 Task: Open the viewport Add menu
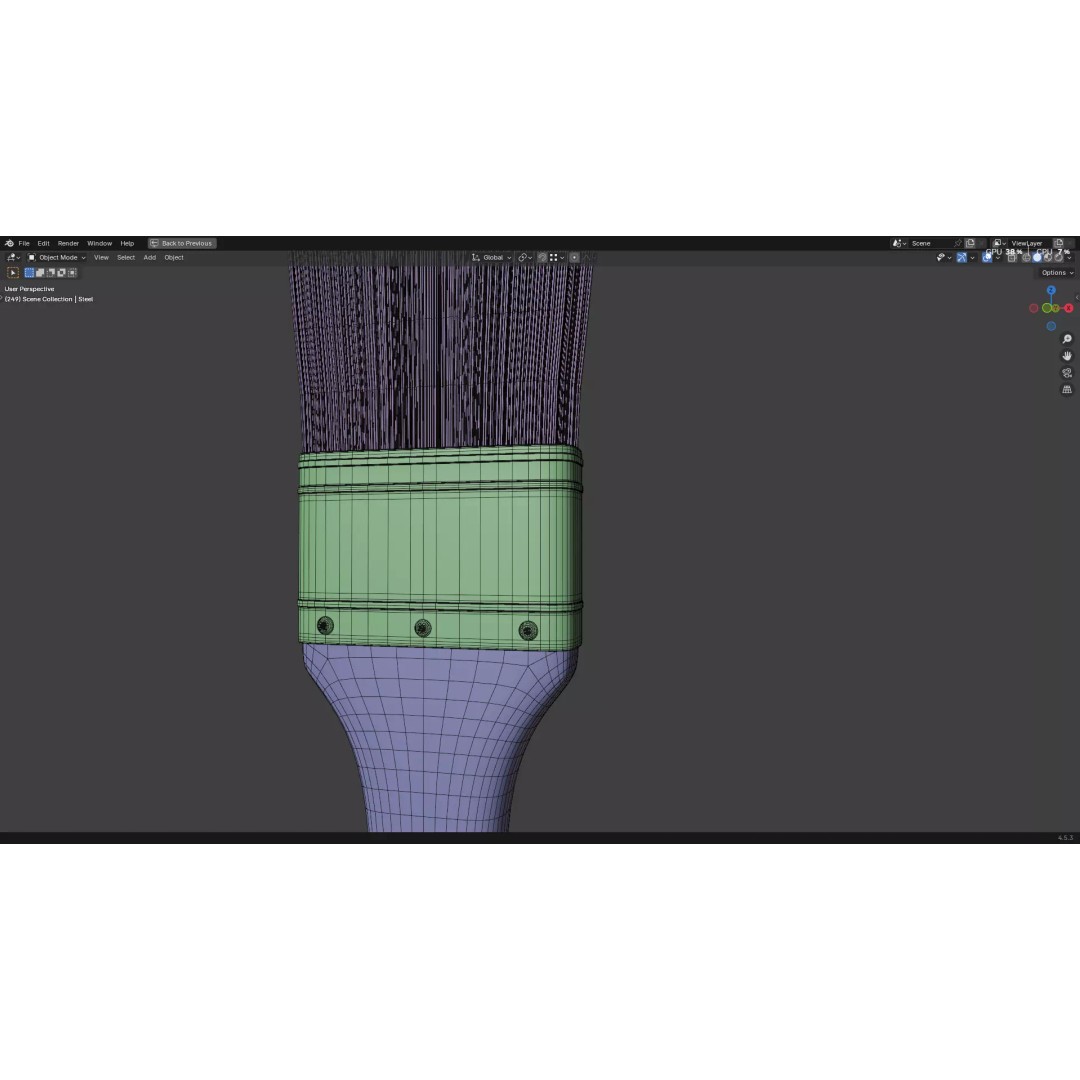pos(149,258)
